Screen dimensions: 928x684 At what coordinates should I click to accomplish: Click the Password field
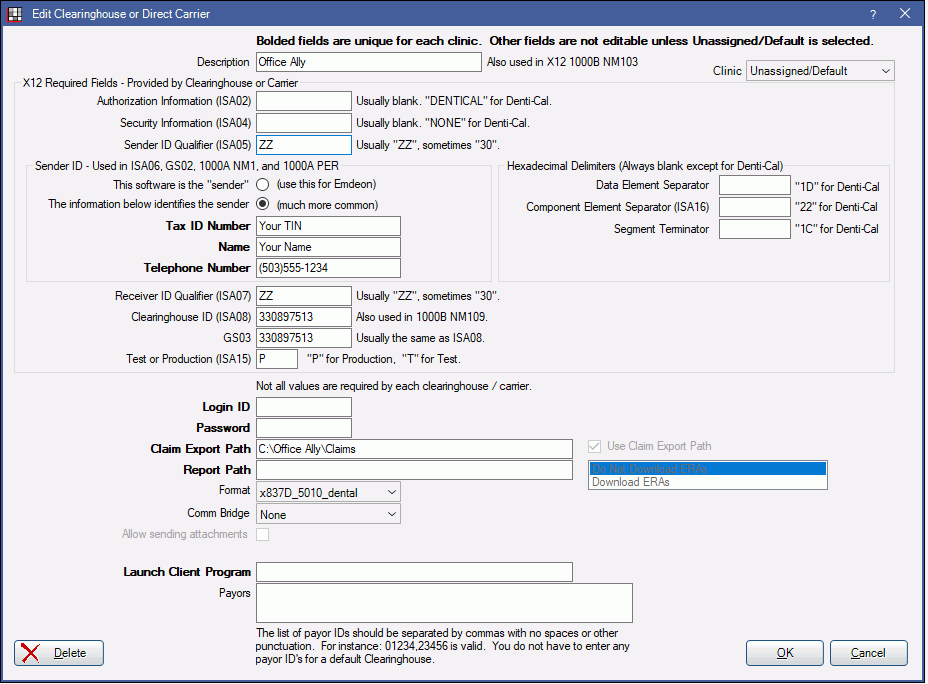304,428
